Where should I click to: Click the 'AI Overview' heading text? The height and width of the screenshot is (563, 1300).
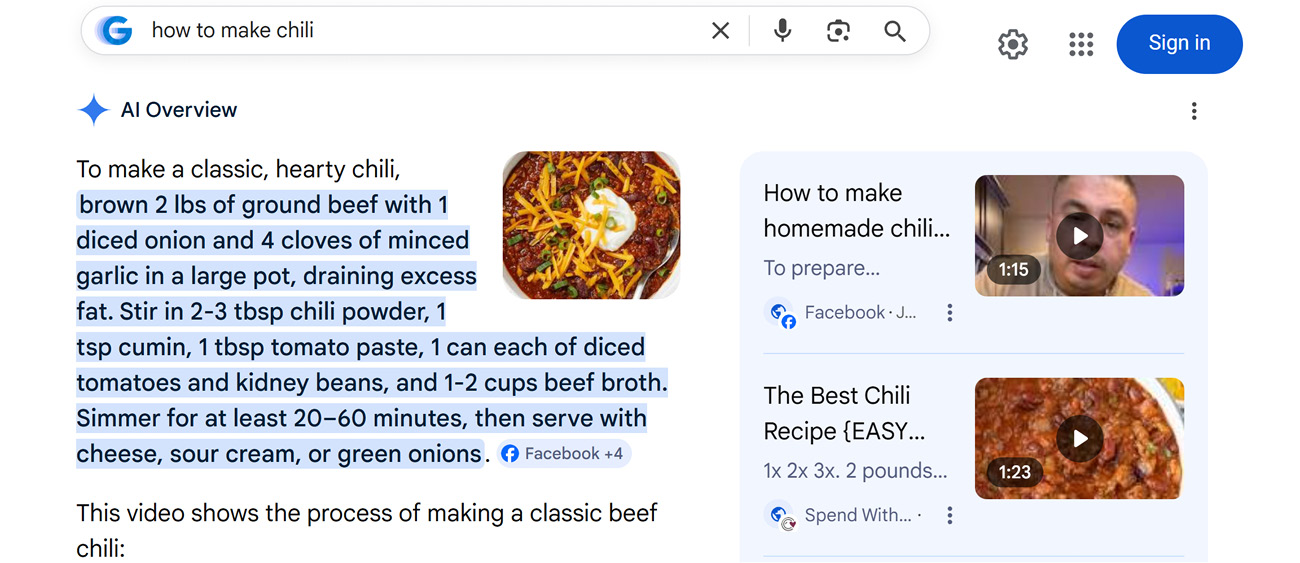pyautogui.click(x=179, y=110)
